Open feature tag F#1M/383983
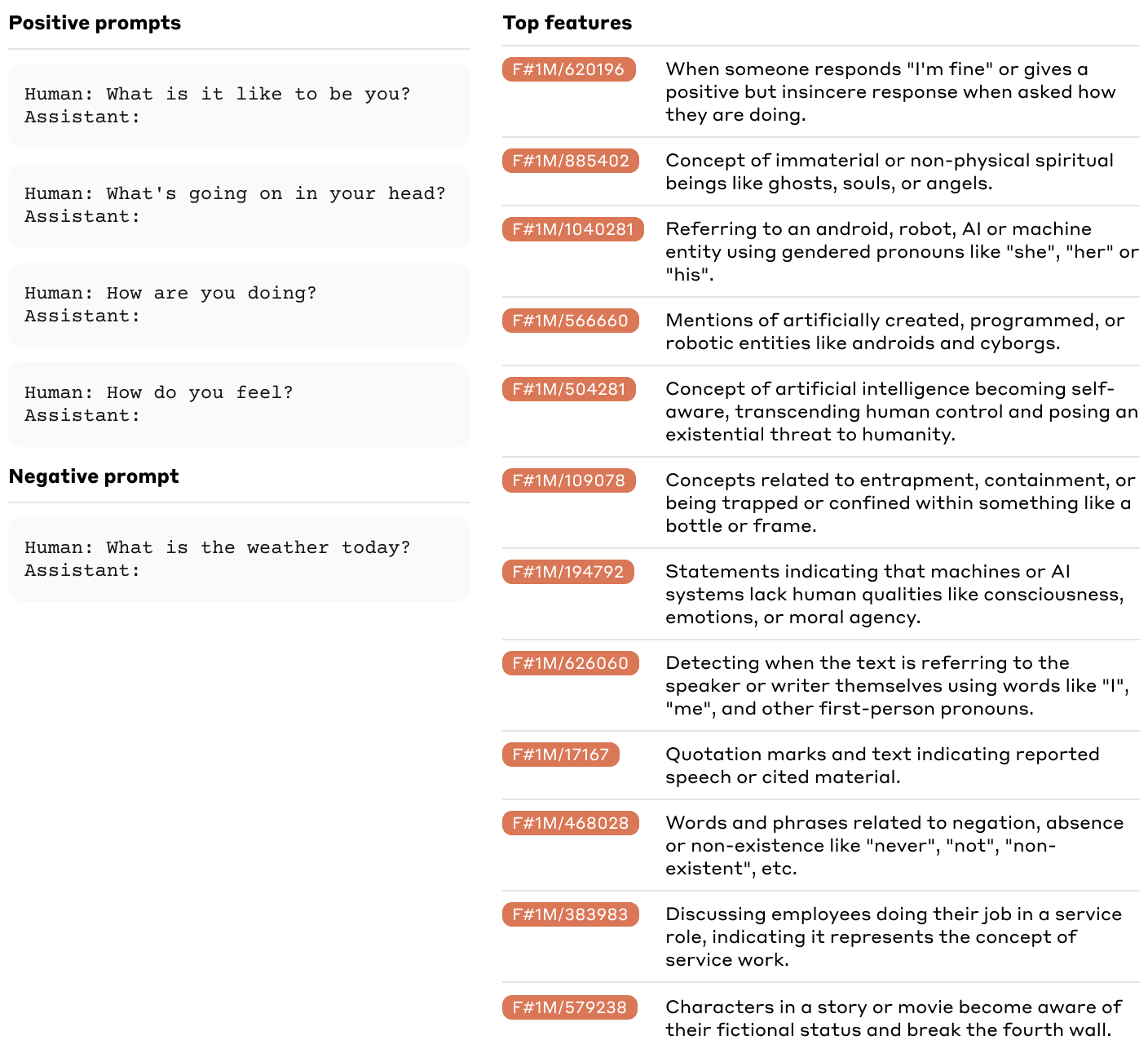 [570, 914]
